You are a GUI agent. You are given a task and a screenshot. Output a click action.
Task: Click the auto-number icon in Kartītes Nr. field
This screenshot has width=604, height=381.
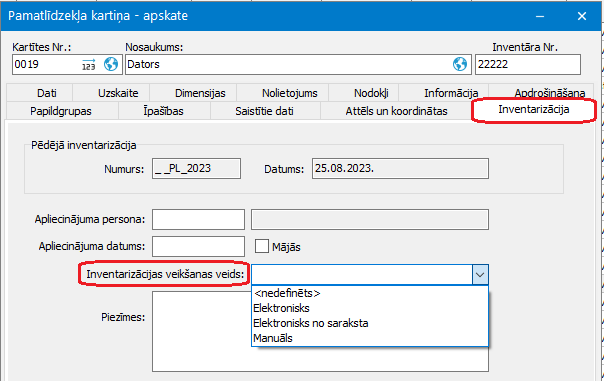coord(89,64)
